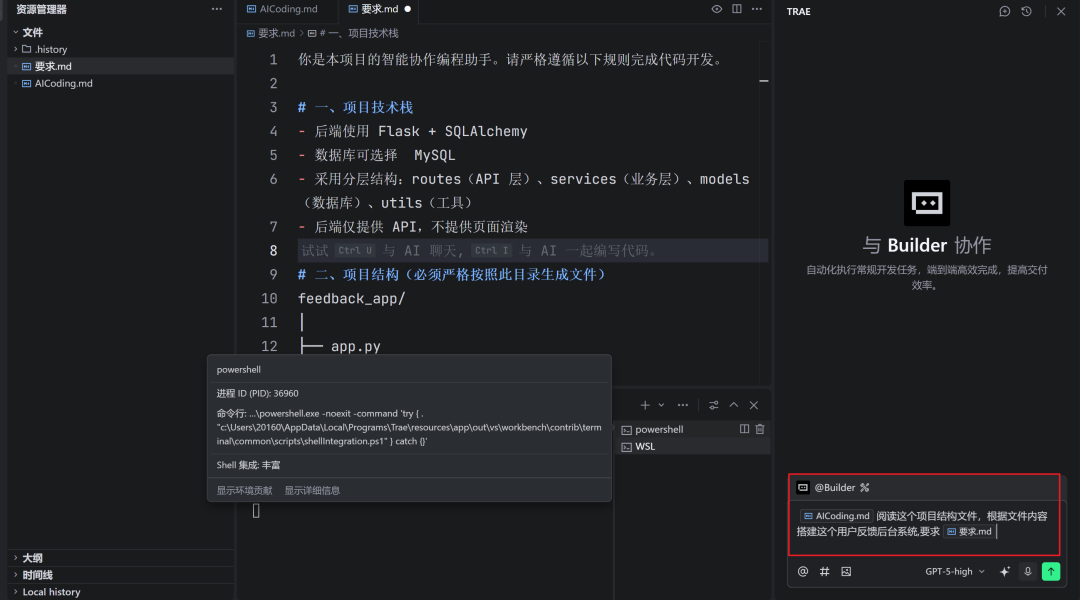Click 显示环境贡献 link in terminal tooltip

point(245,490)
